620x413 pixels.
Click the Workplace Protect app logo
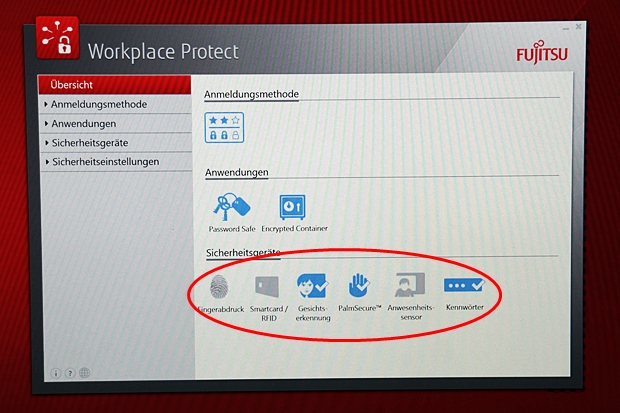click(x=57, y=39)
